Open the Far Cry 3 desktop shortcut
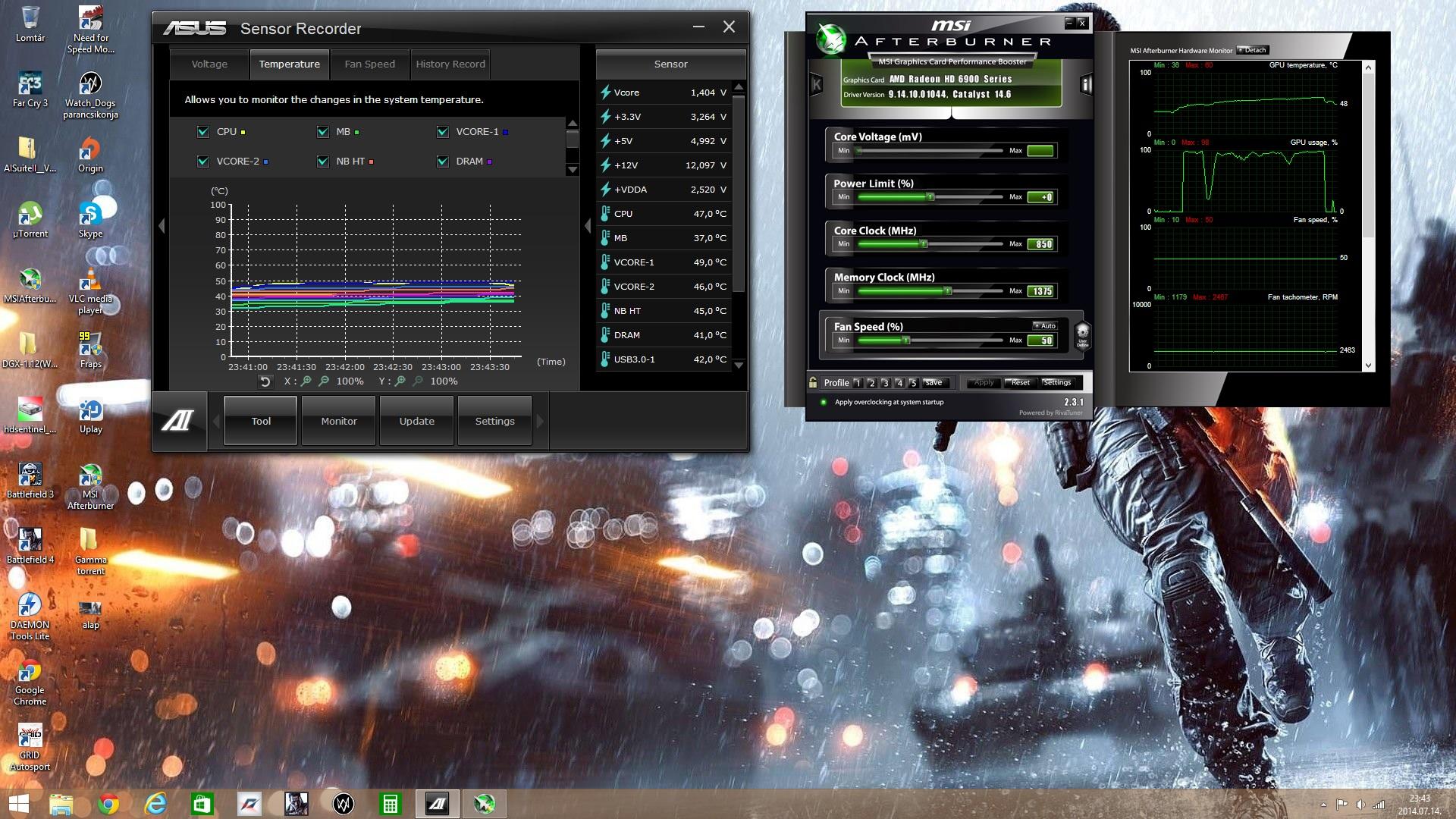The height and width of the screenshot is (819, 1456). tap(30, 89)
